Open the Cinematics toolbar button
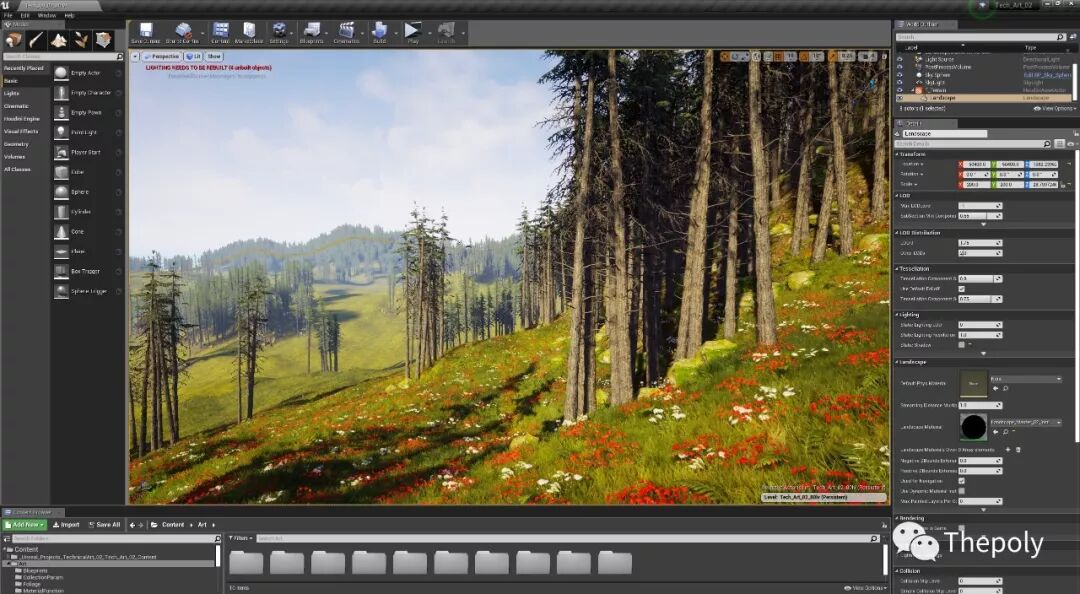This screenshot has width=1080, height=594. click(346, 32)
